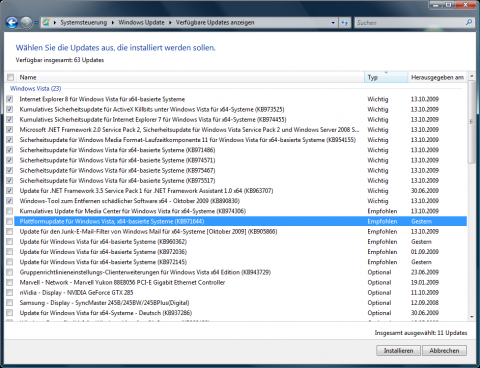Image resolution: width=480 pixels, height=368 pixels.
Task: Click the list scrollbar up arrow
Action: [472, 76]
